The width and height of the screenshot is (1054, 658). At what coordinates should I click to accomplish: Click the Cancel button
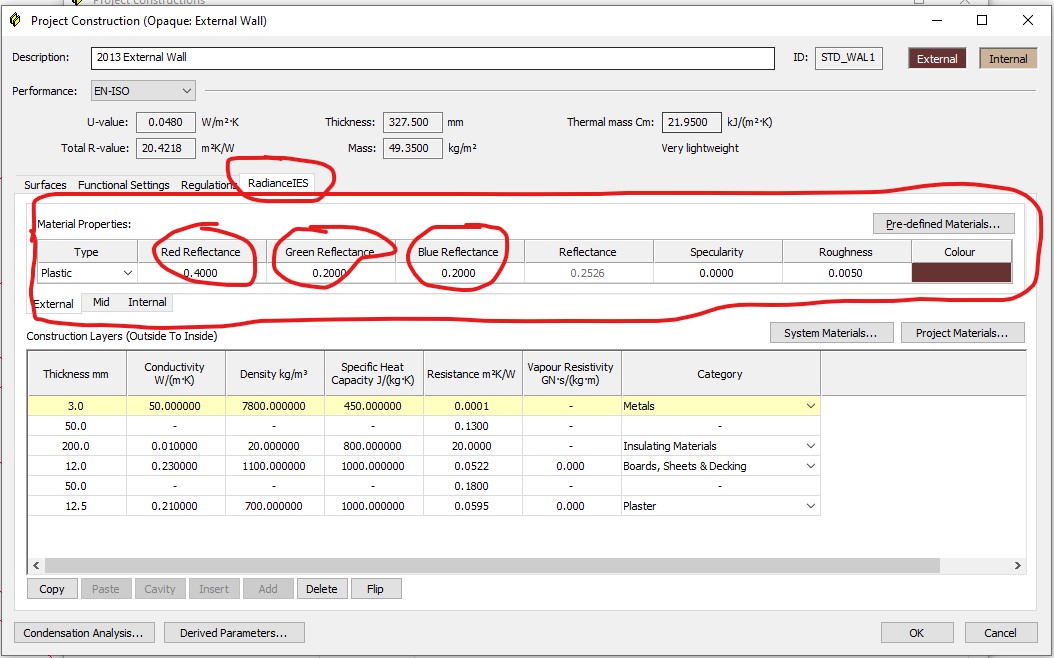(x=1000, y=632)
